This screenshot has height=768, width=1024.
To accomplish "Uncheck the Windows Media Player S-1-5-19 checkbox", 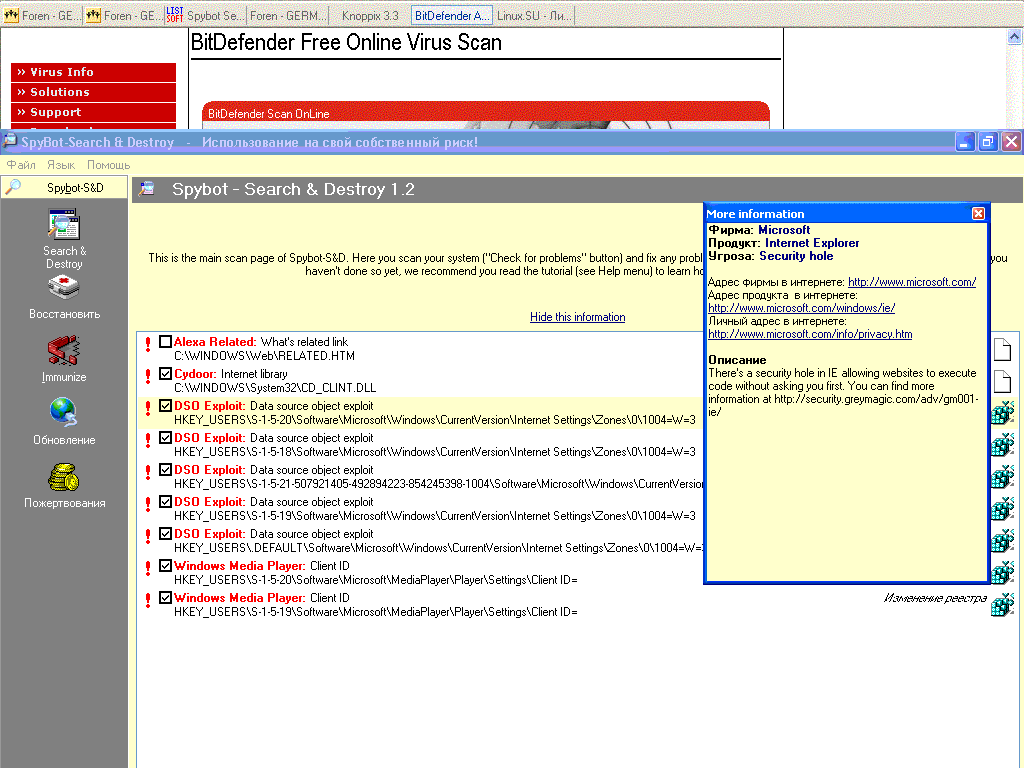I will click(x=165, y=598).
